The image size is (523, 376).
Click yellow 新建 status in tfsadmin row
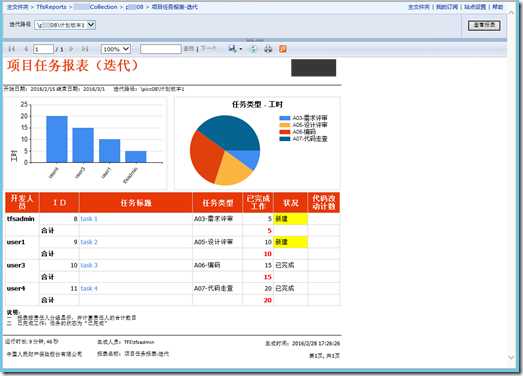pos(291,219)
